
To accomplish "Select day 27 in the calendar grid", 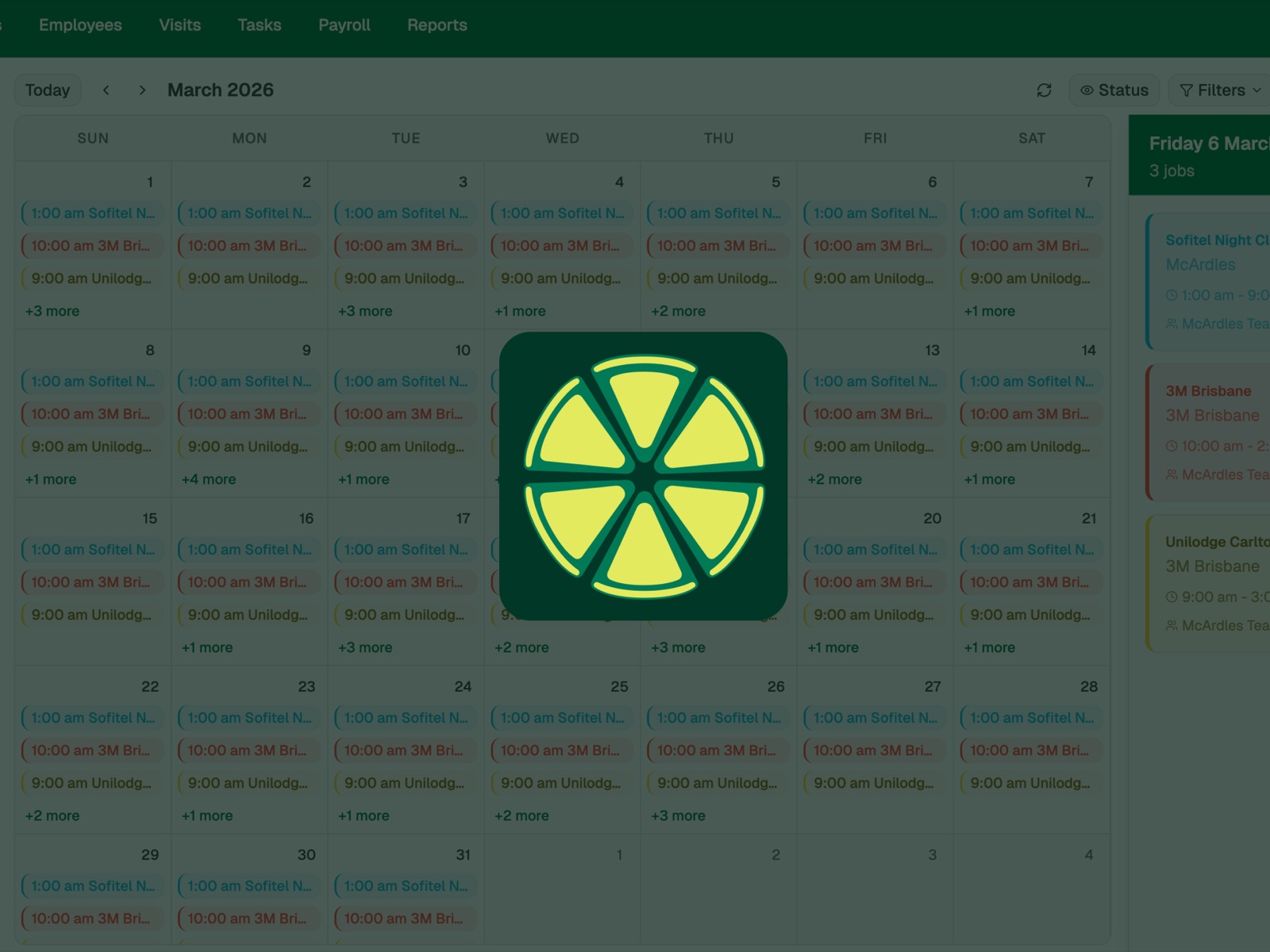I will coord(932,687).
